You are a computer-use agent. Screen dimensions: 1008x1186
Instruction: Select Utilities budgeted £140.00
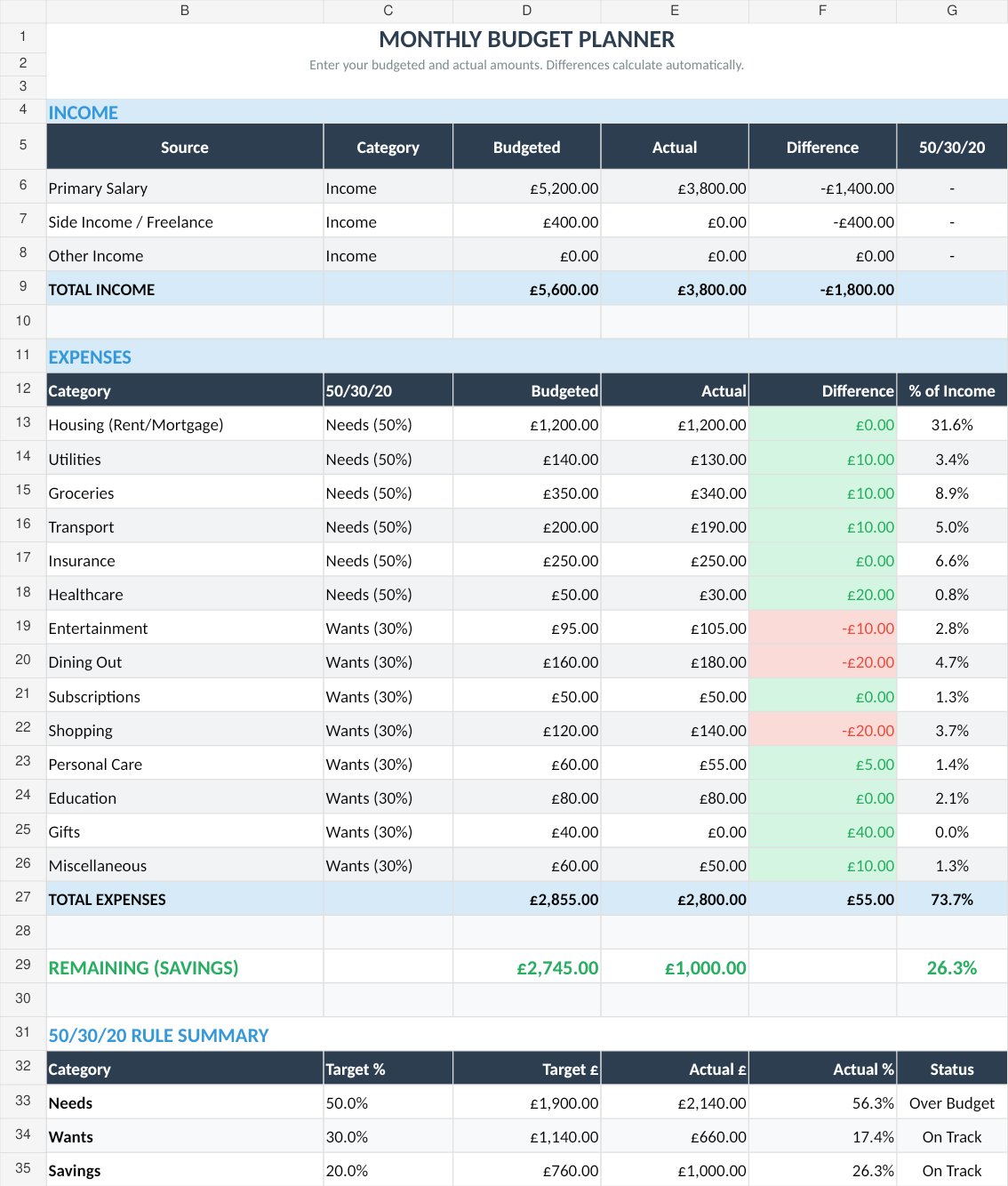click(527, 459)
